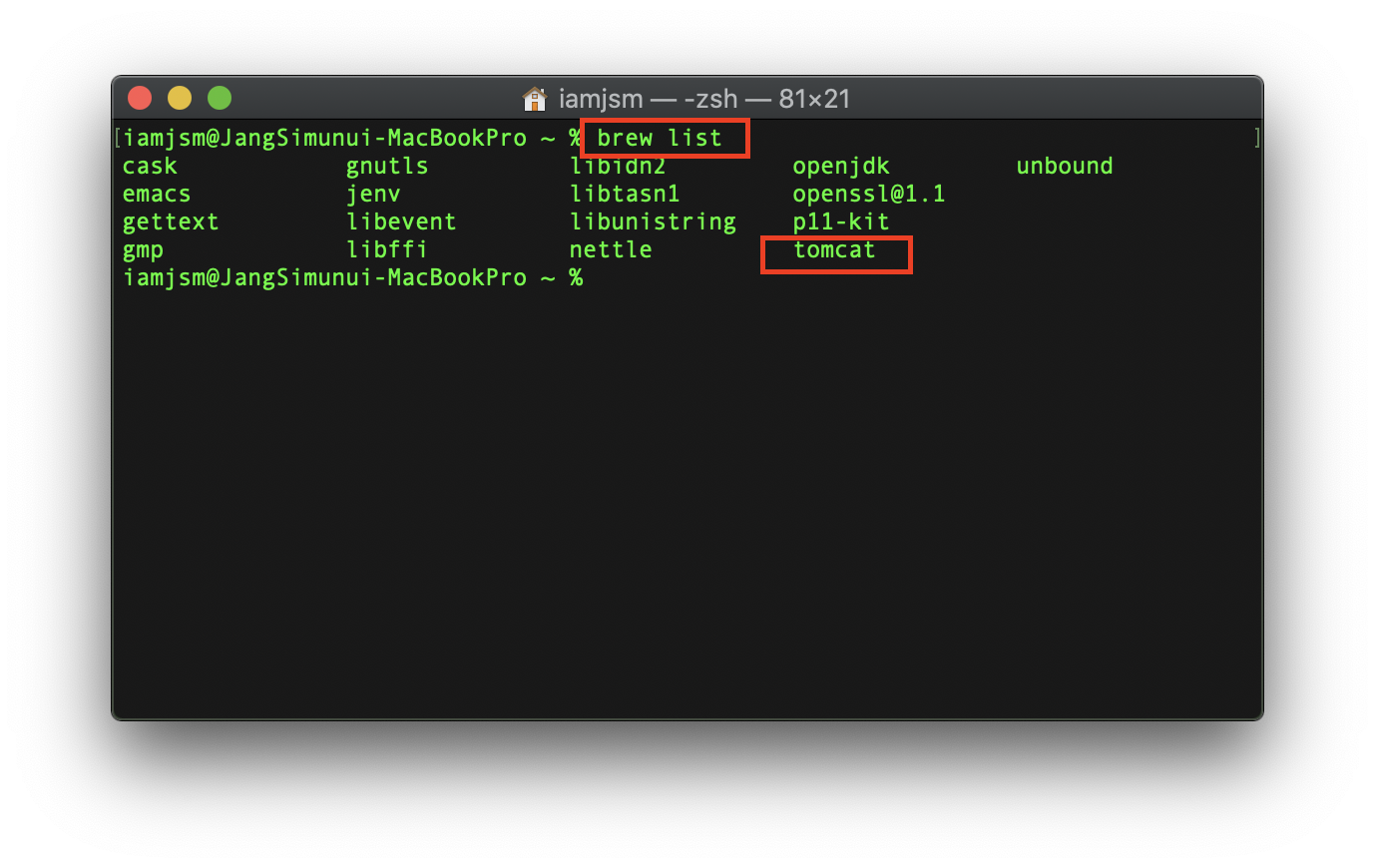Select the 'gnutls' package name
Screen dimensions: 1375x868
(x=387, y=166)
